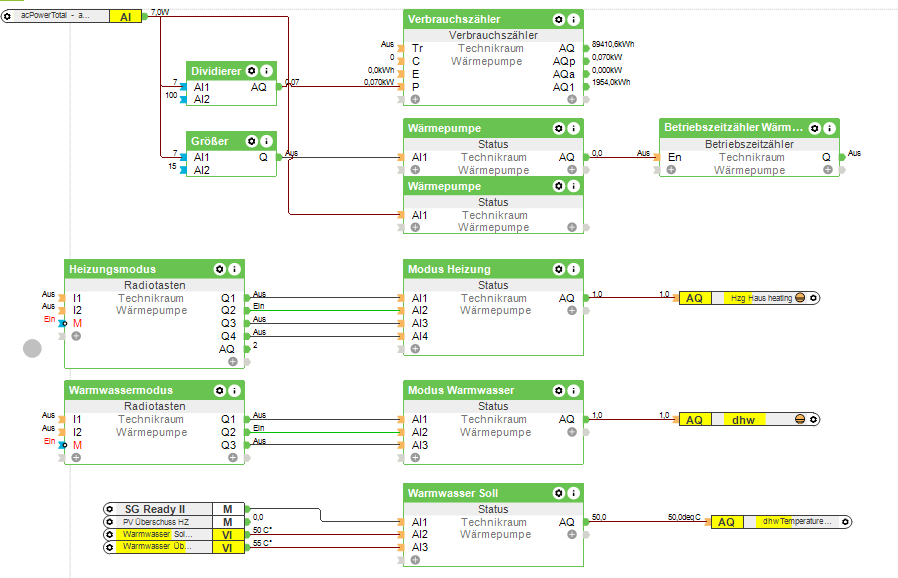Open gear settings of Warmwasser Soll block
898x578 pixels.
(x=558, y=493)
